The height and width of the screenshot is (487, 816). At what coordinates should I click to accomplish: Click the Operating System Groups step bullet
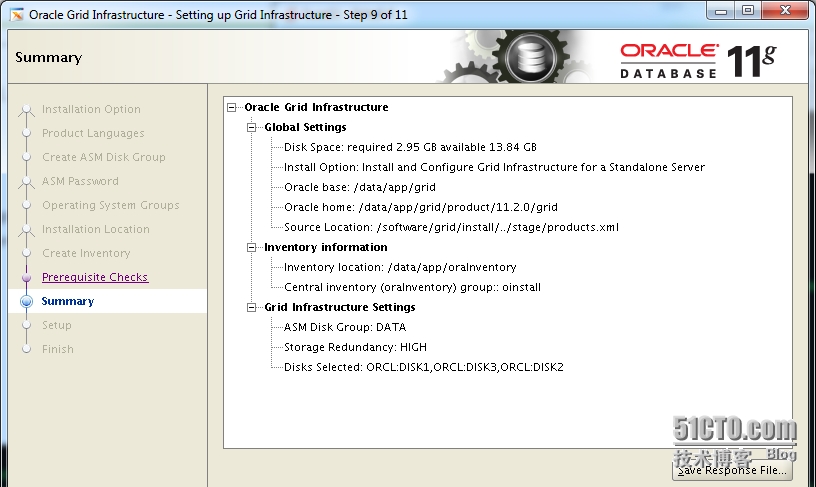pos(27,205)
